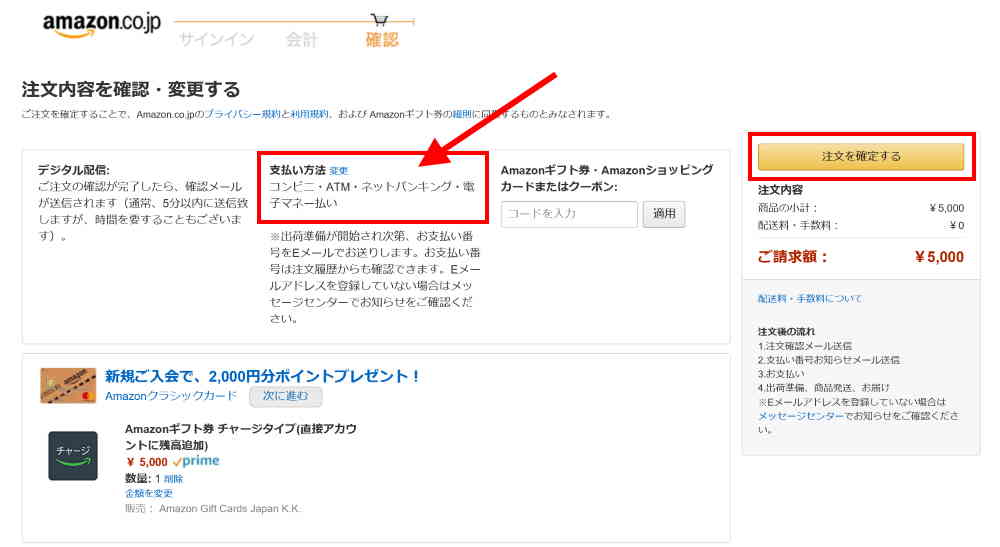Open the Amazonクラシックカード link
The width and height of the screenshot is (1000, 547).
tap(171, 396)
